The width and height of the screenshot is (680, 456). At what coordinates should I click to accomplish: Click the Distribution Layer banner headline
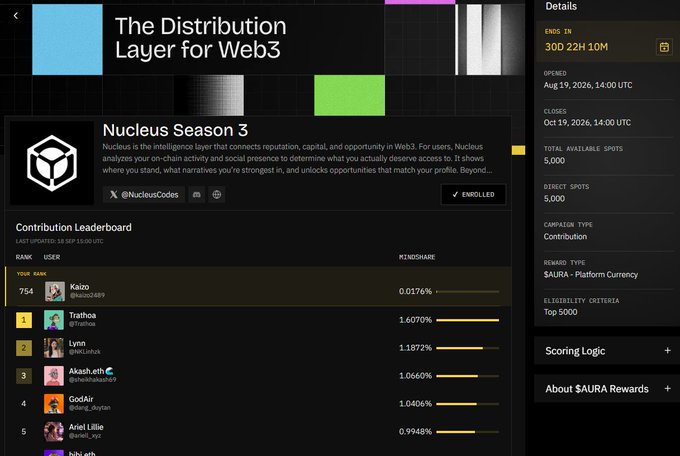coord(200,38)
